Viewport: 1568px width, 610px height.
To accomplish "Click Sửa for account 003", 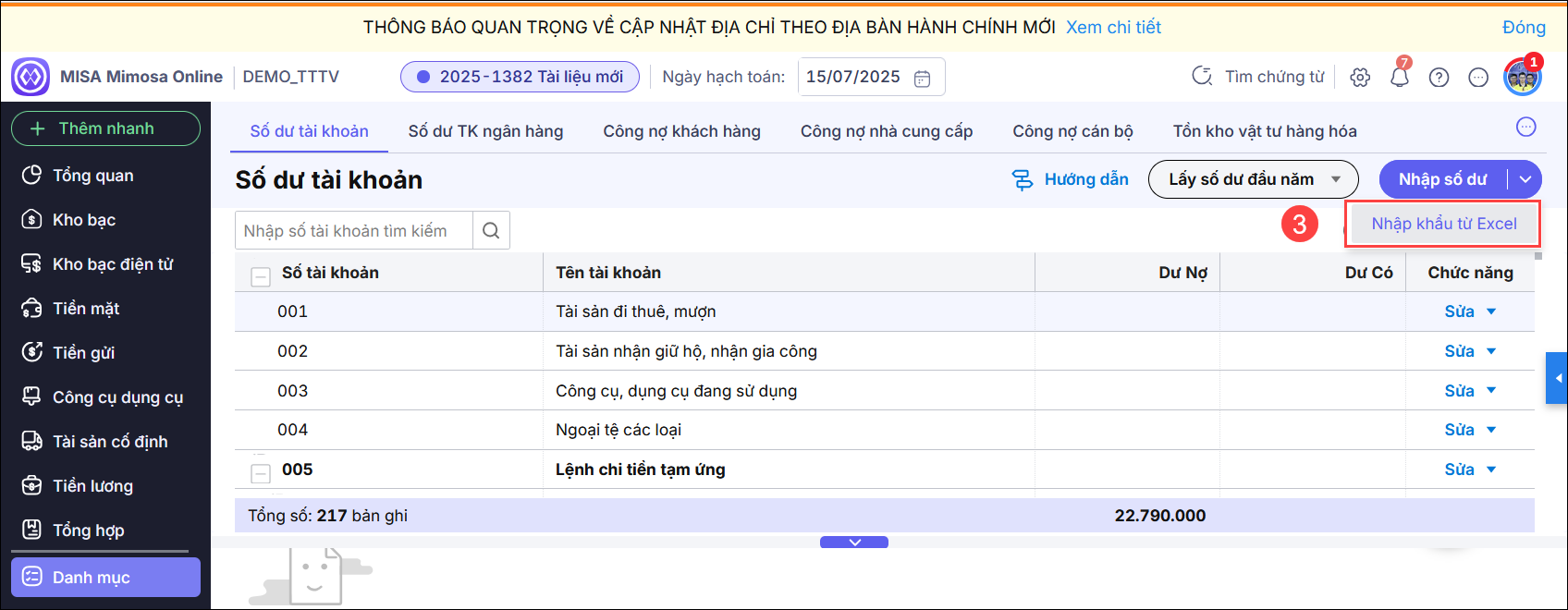I will point(1459,391).
